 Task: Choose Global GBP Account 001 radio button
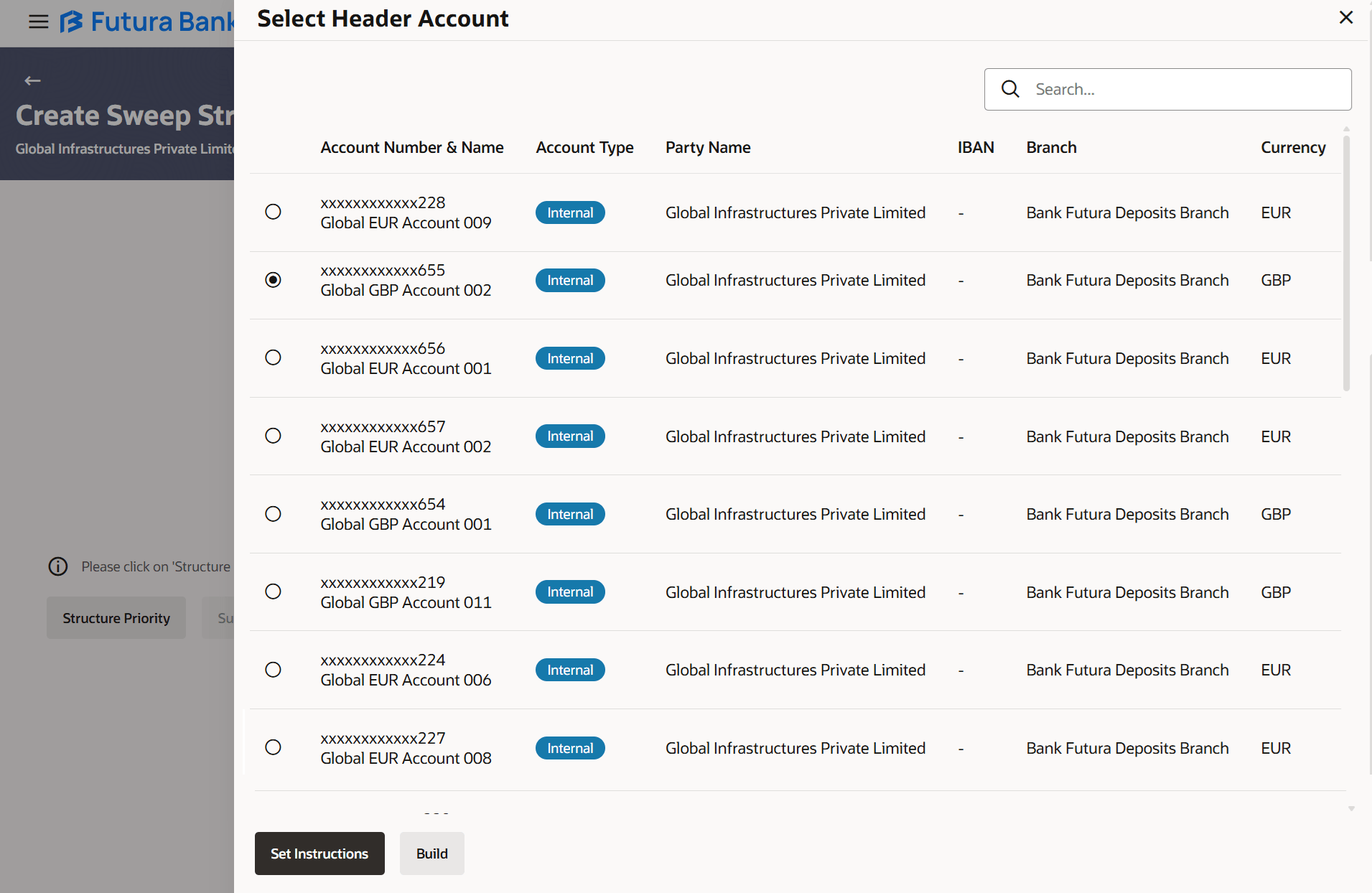273,514
